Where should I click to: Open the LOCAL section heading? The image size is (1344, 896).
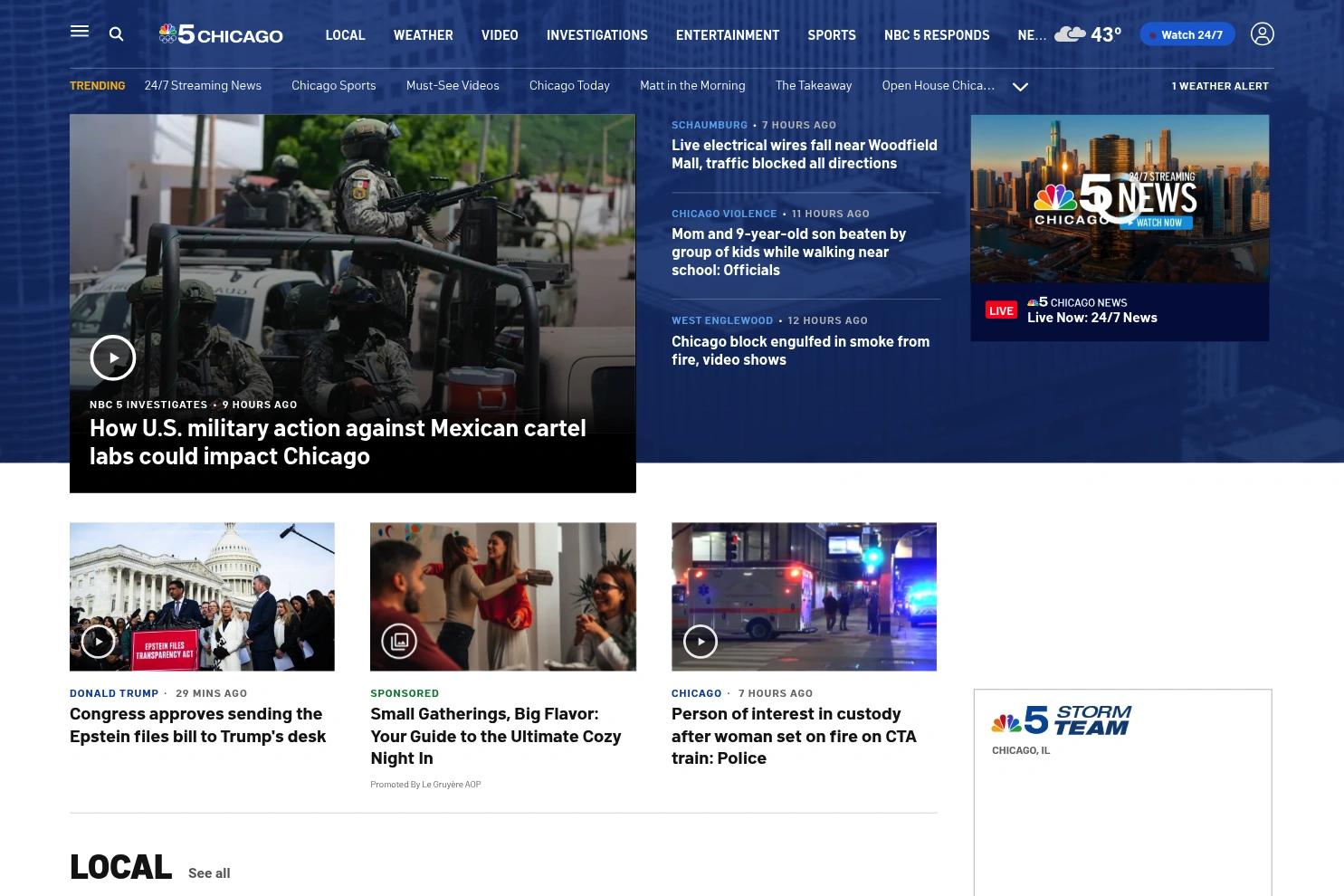(x=120, y=867)
